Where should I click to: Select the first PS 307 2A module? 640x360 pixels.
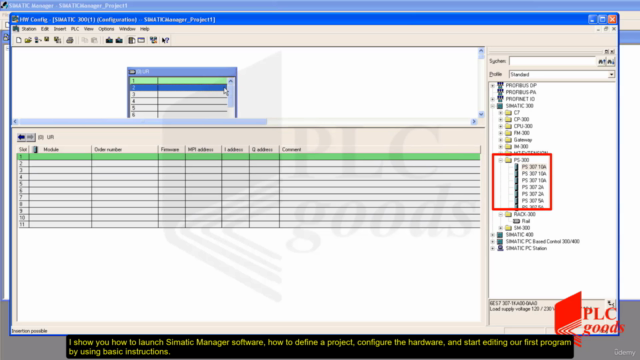click(x=533, y=187)
